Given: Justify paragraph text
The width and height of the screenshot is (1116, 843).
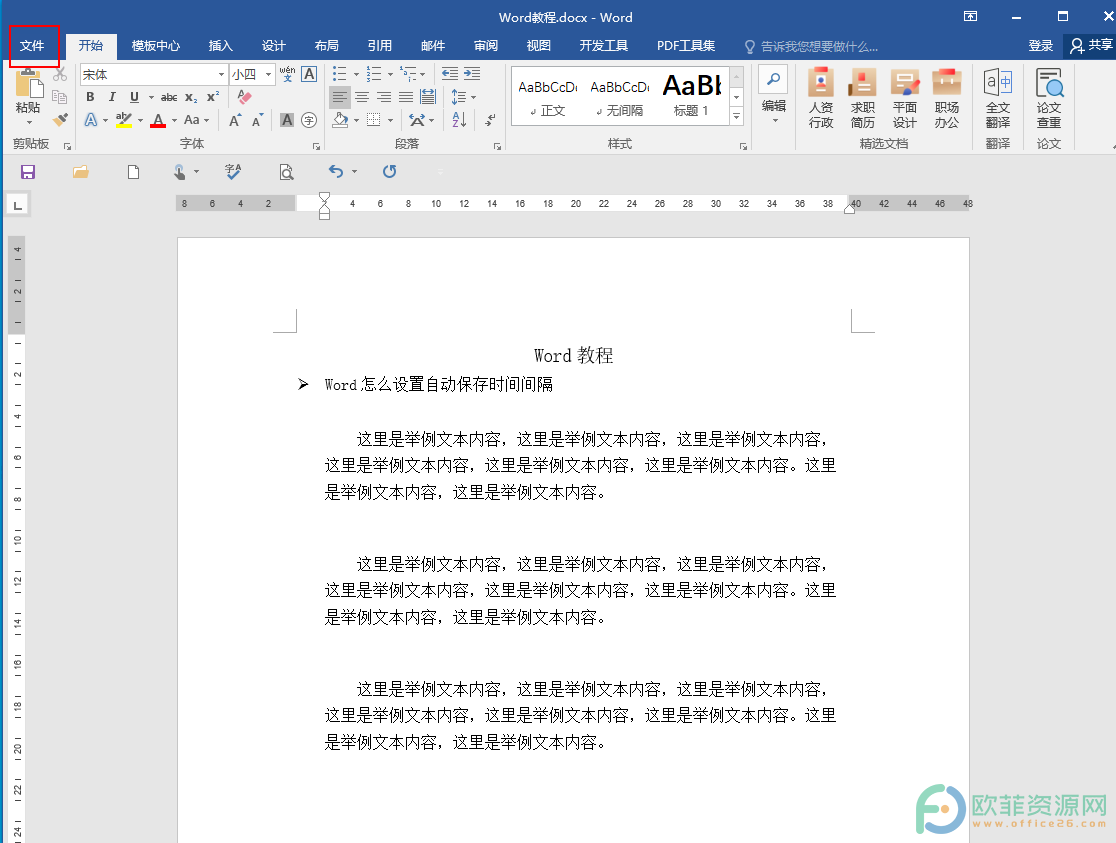Looking at the screenshot, I should point(406,97).
